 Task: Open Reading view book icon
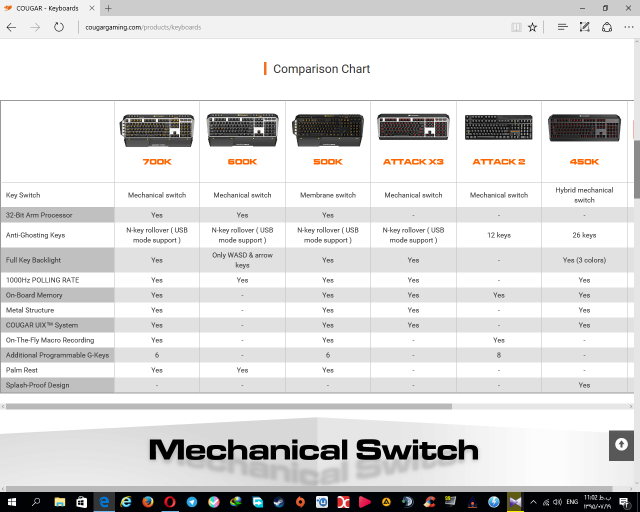(x=516, y=27)
